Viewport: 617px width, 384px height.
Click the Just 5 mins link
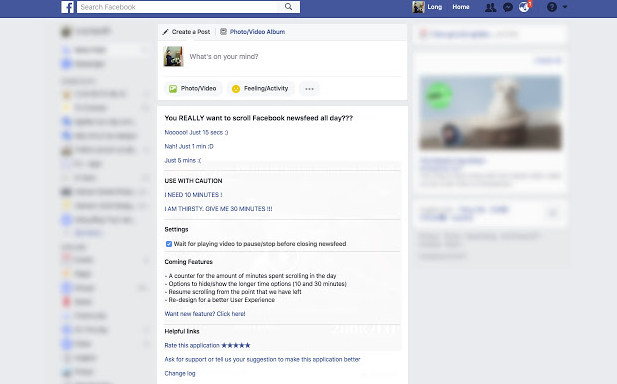[x=183, y=161]
